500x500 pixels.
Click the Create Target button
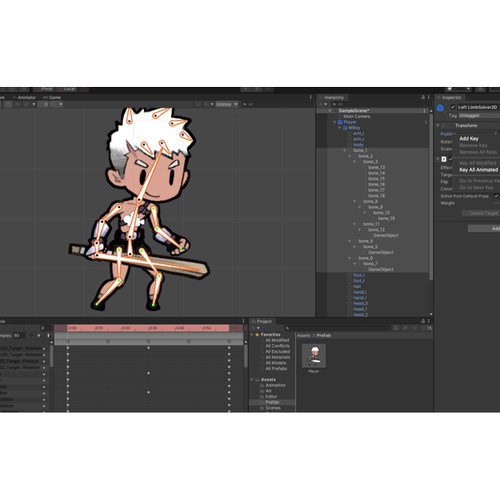[481, 213]
